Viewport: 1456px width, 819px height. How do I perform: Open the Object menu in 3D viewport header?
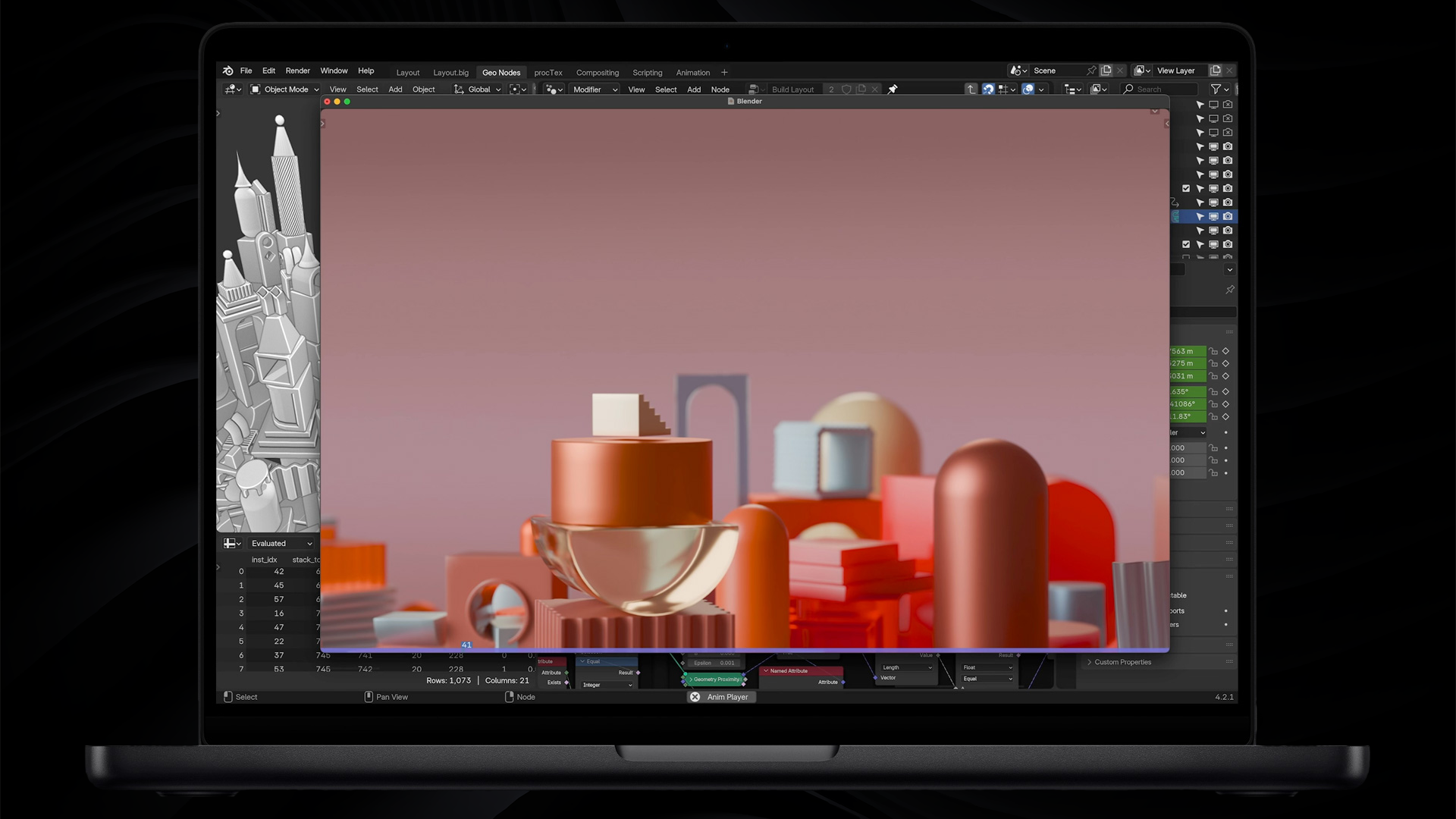click(424, 89)
